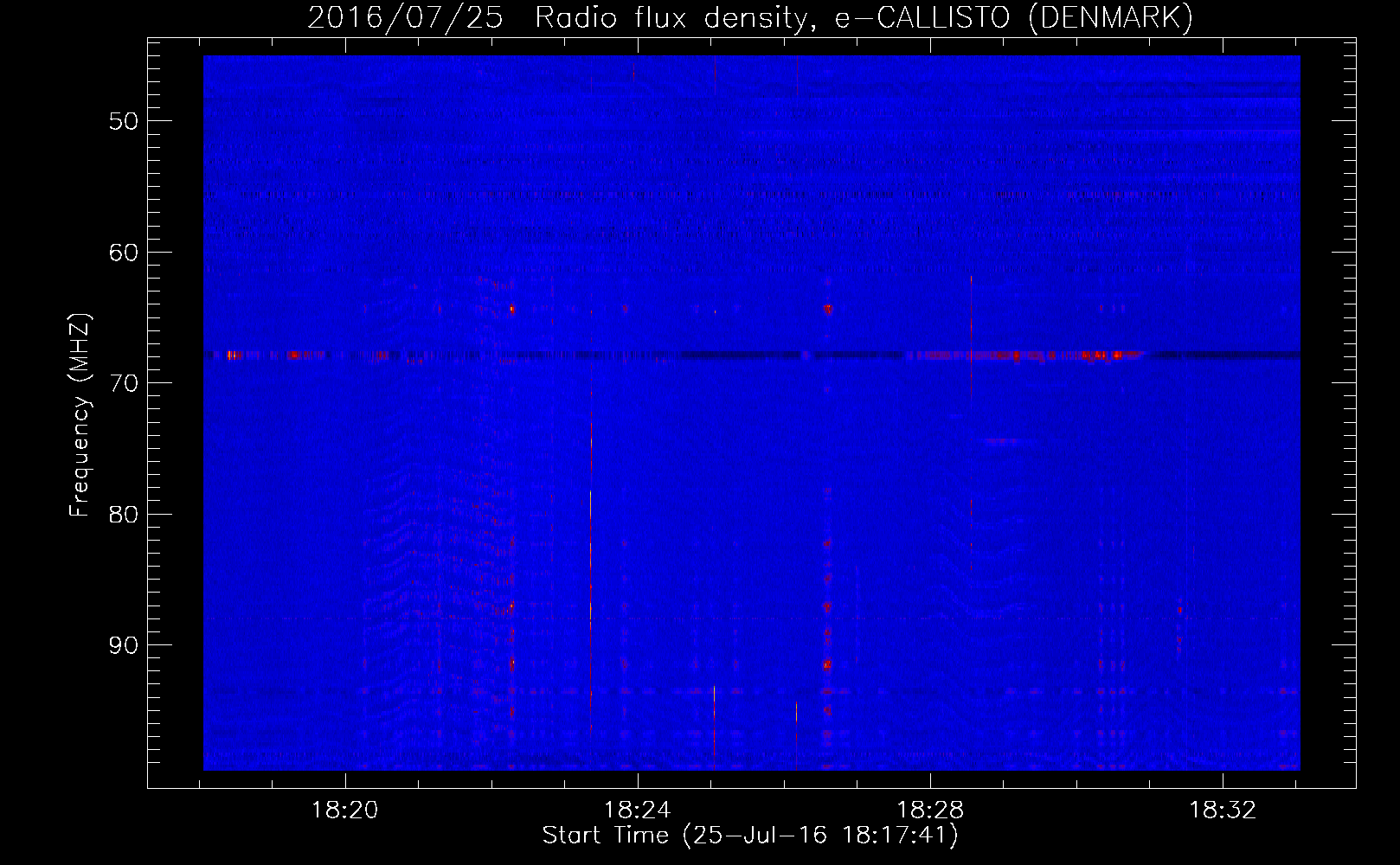Click the 60 frequency tick label

pos(124,253)
